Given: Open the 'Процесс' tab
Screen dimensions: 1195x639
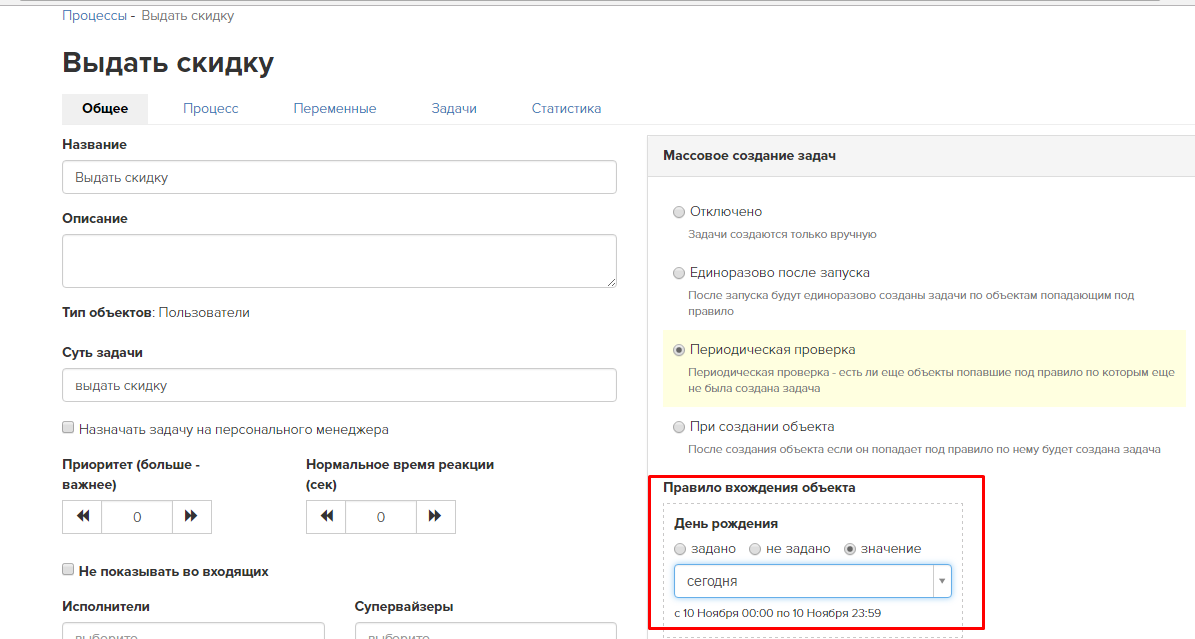Looking at the screenshot, I should click(210, 108).
